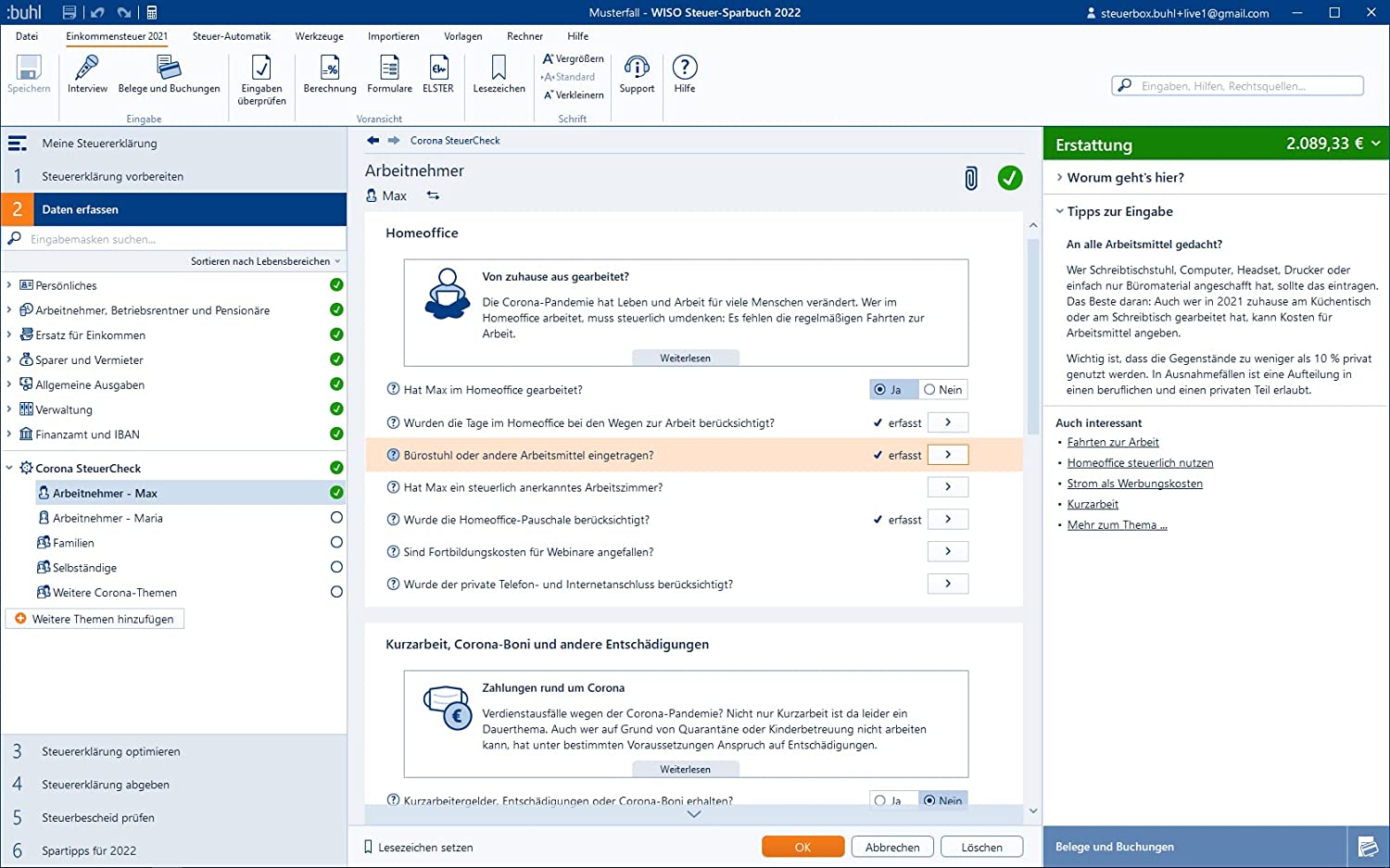This screenshot has width=1390, height=868.
Task: Click the Eingabemasken suchen search field
Action: 176,239
